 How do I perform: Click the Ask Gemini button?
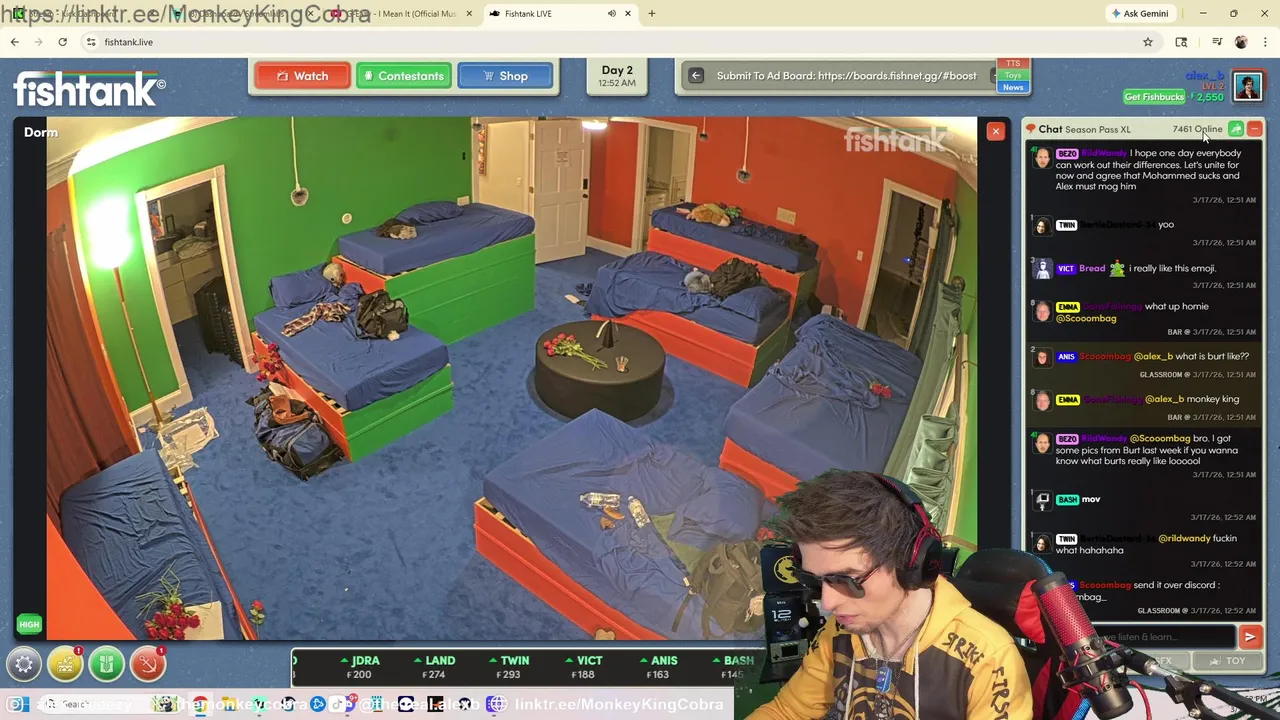[1139, 14]
